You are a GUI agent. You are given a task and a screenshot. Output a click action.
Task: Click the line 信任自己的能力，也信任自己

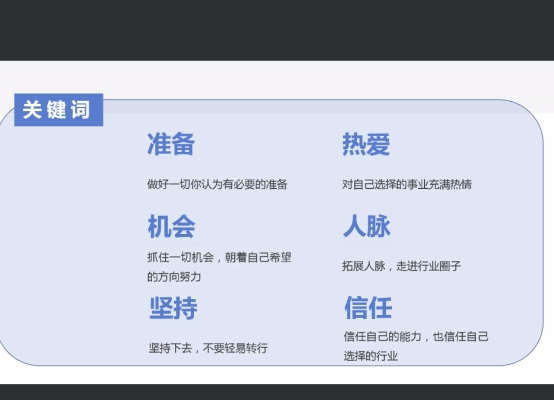416,336
